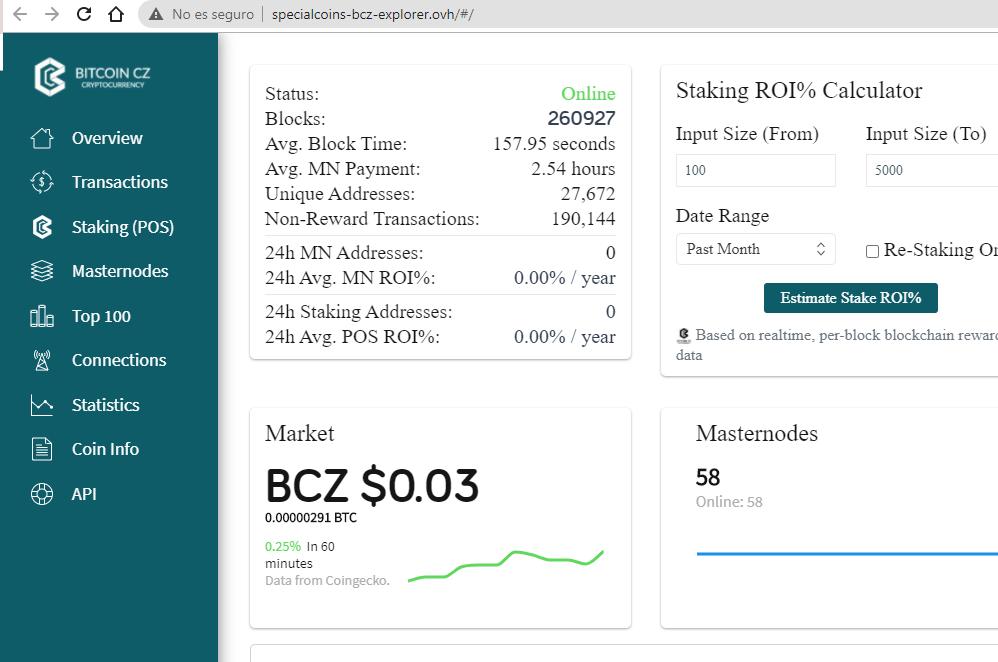Go back with browser back arrow

(x=20, y=14)
